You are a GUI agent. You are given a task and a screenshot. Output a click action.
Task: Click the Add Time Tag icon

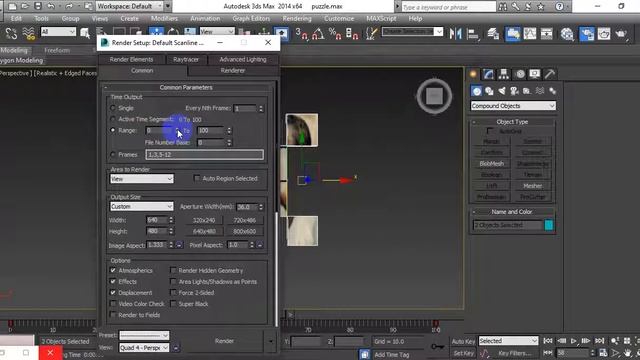(x=364, y=354)
